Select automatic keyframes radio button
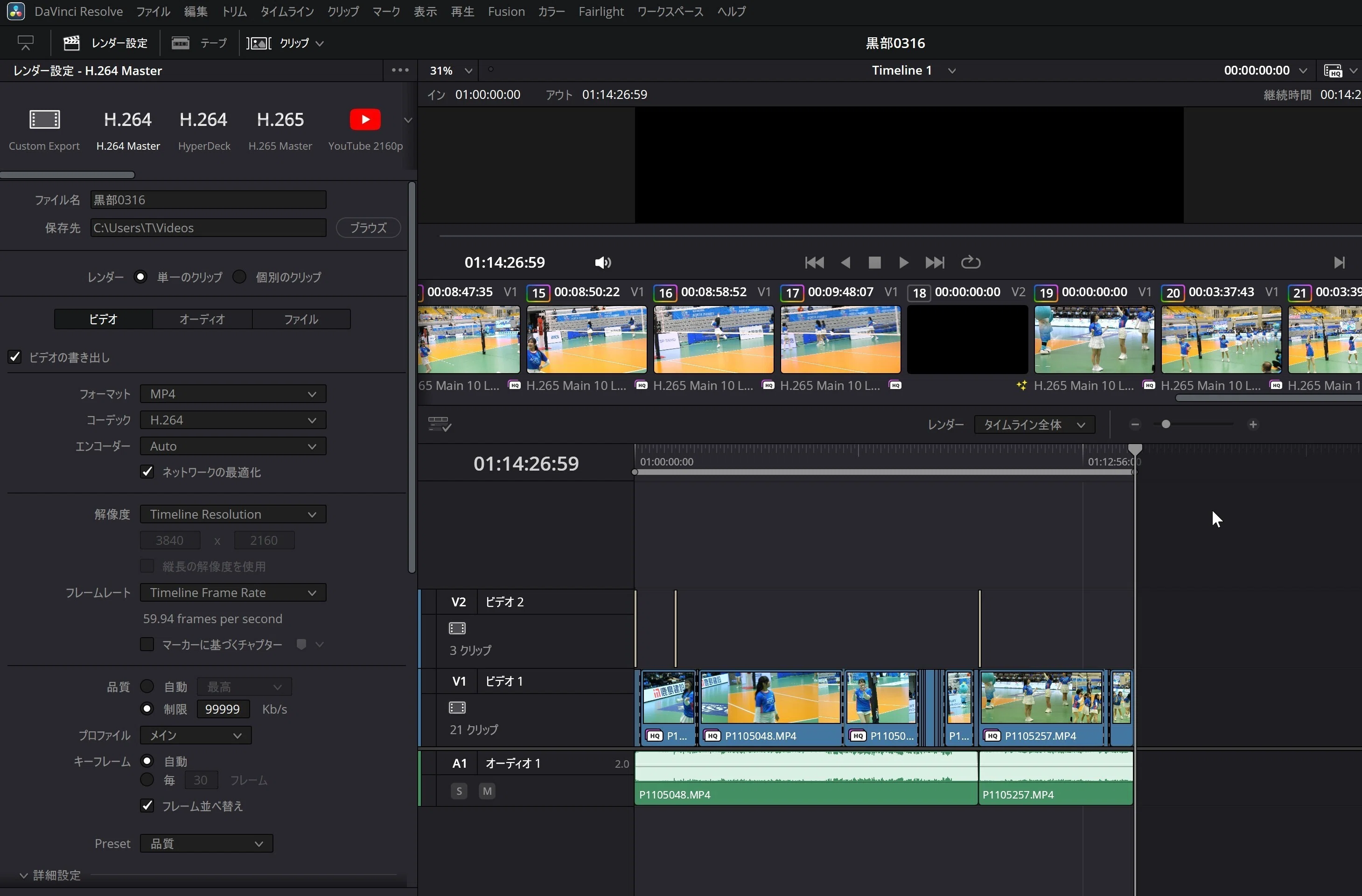Viewport: 1362px width, 896px height. pos(147,761)
